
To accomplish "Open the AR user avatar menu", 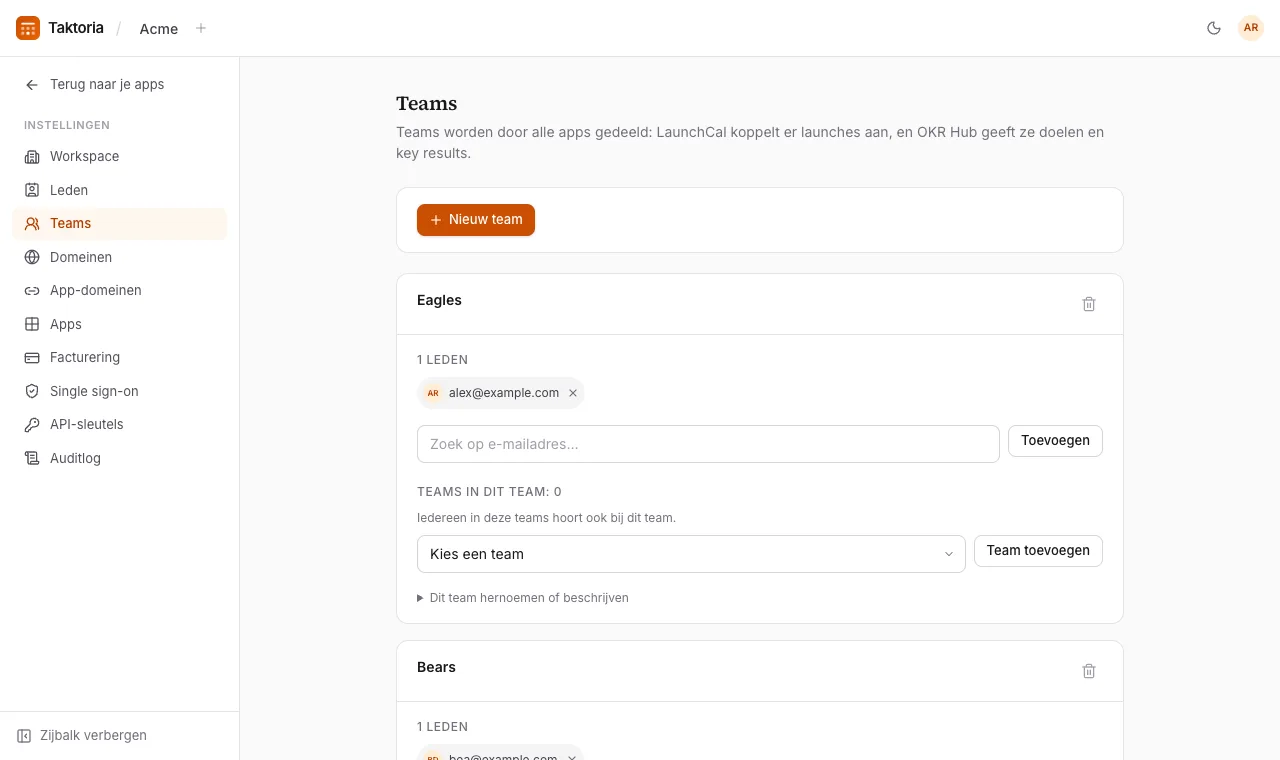I will [1251, 28].
